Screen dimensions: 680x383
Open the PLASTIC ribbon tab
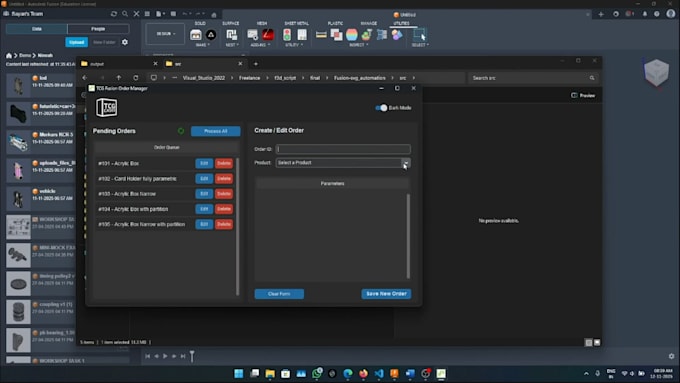(335, 23)
